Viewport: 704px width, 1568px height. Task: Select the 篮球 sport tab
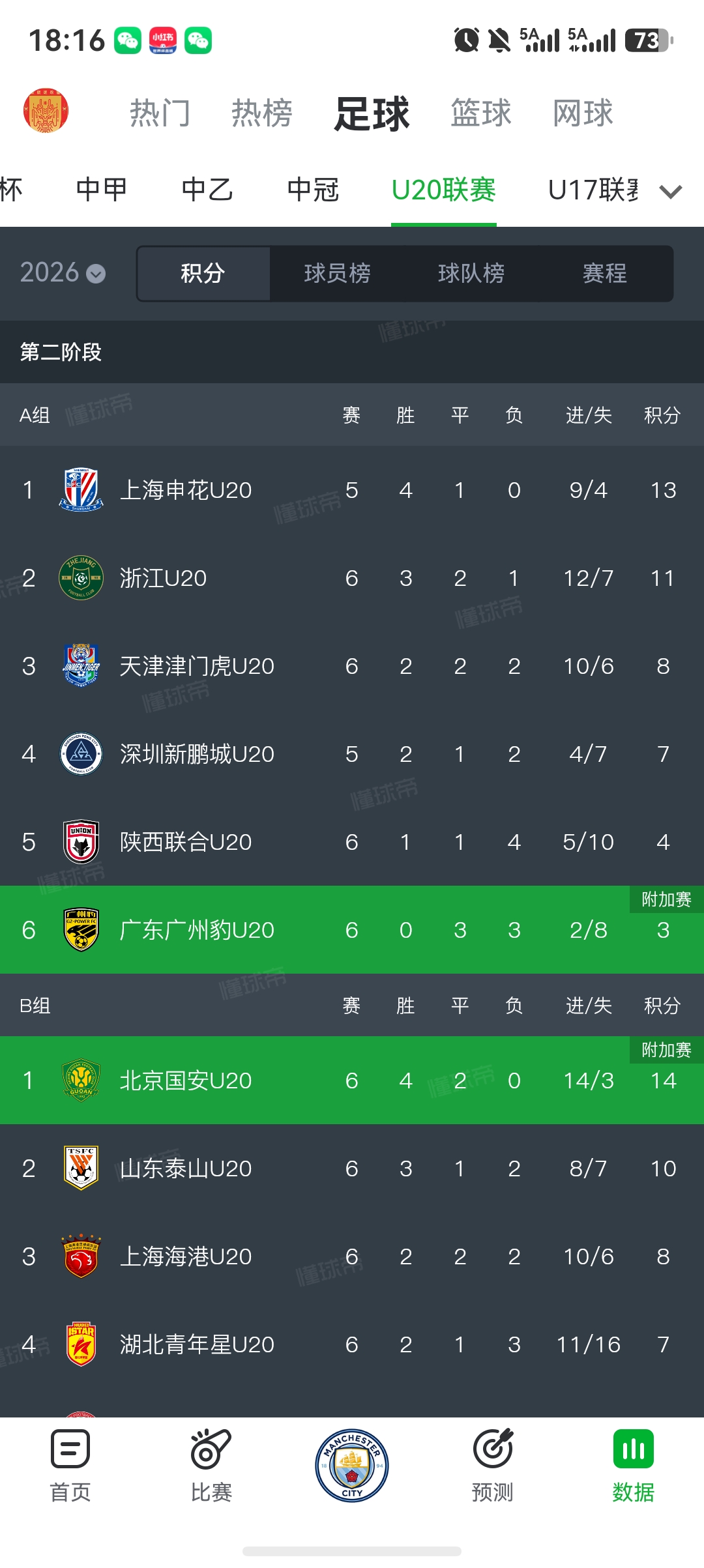481,113
